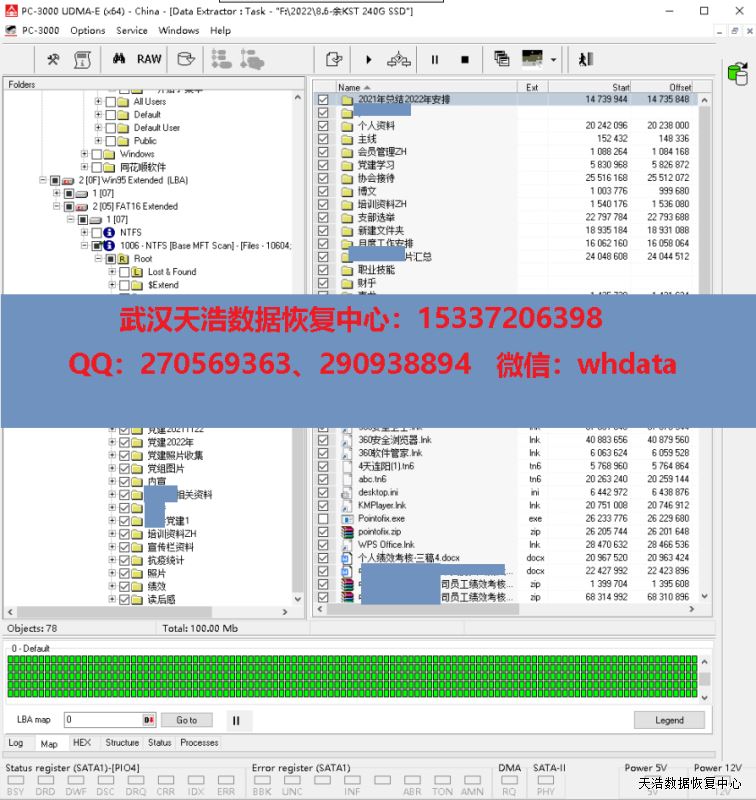Image resolution: width=756 pixels, height=800 pixels.
Task: Click the pause icon beside Go to
Action: click(236, 720)
